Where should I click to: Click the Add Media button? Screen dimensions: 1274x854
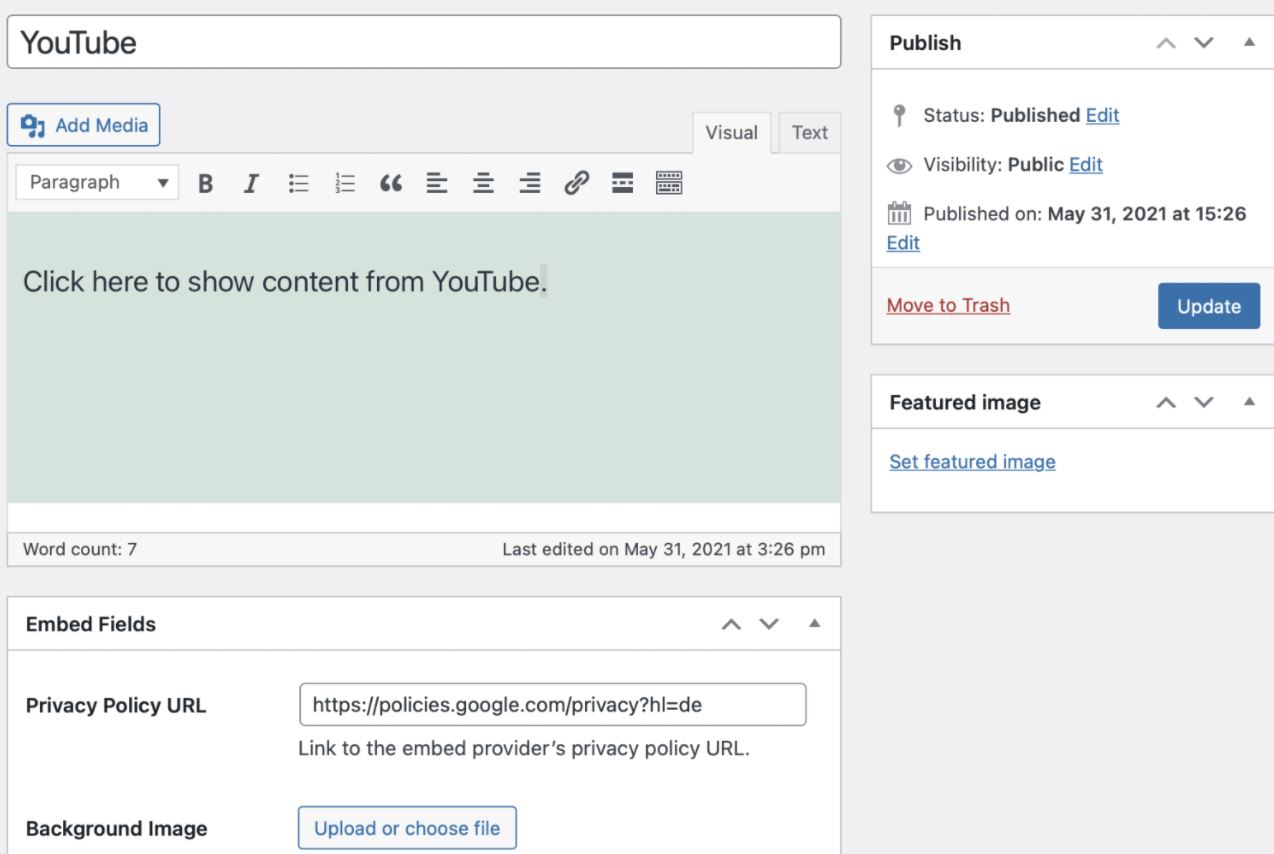tap(84, 125)
